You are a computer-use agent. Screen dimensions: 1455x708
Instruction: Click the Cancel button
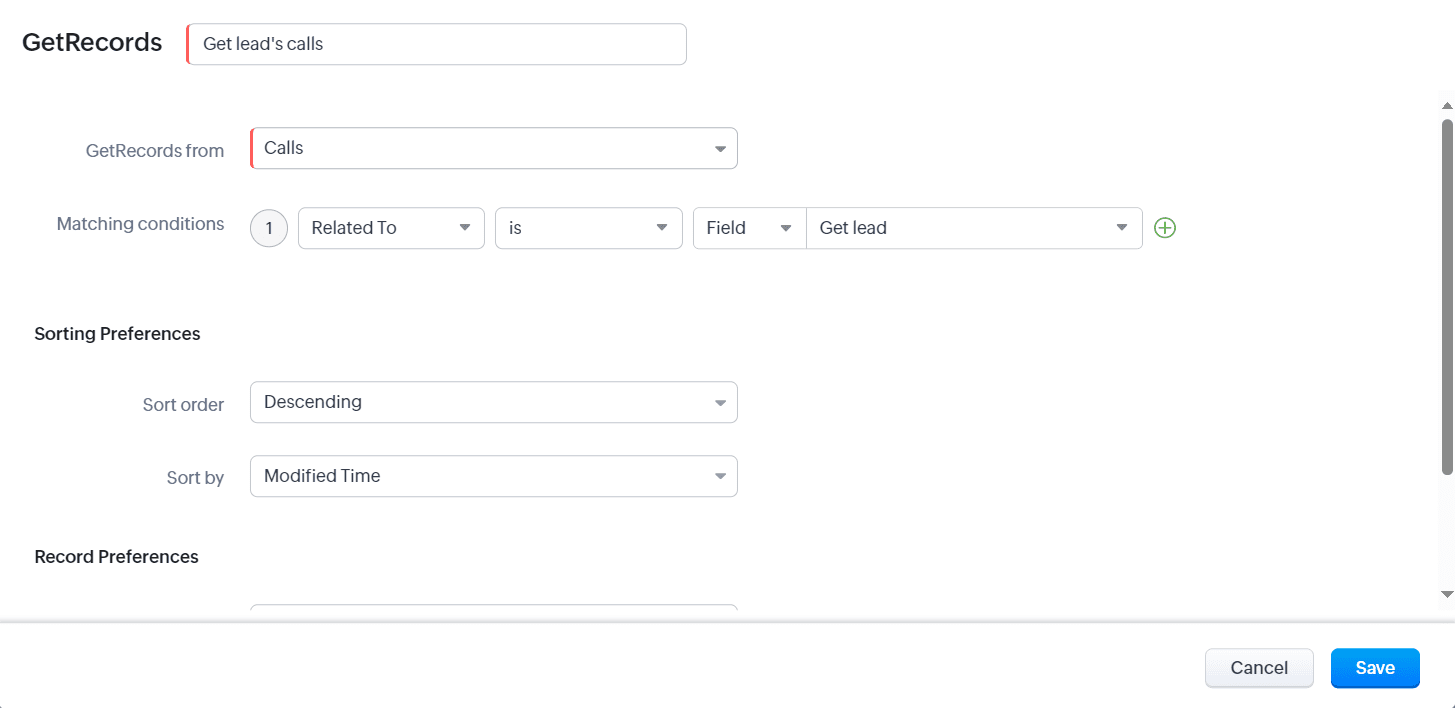coord(1259,668)
